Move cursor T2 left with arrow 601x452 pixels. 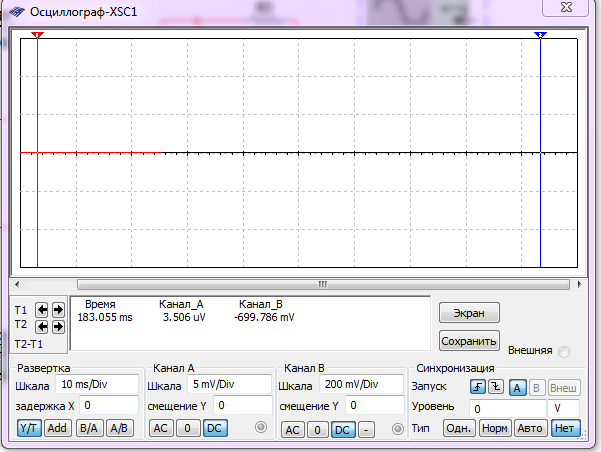(x=42, y=327)
